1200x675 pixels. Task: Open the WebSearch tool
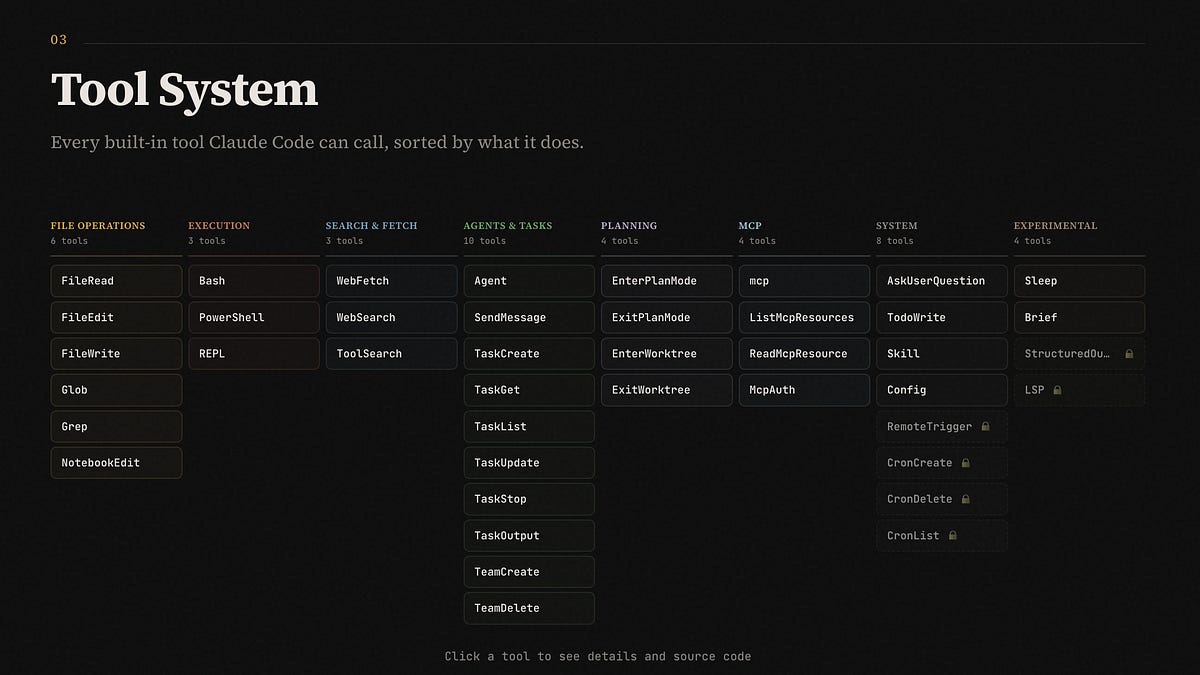click(391, 317)
